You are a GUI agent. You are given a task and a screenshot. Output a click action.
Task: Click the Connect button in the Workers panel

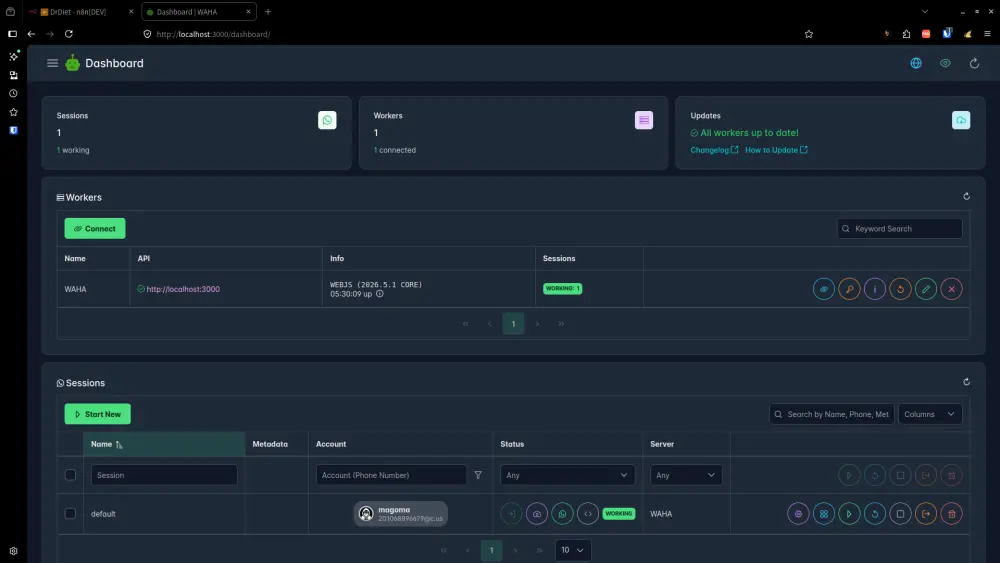[94, 228]
